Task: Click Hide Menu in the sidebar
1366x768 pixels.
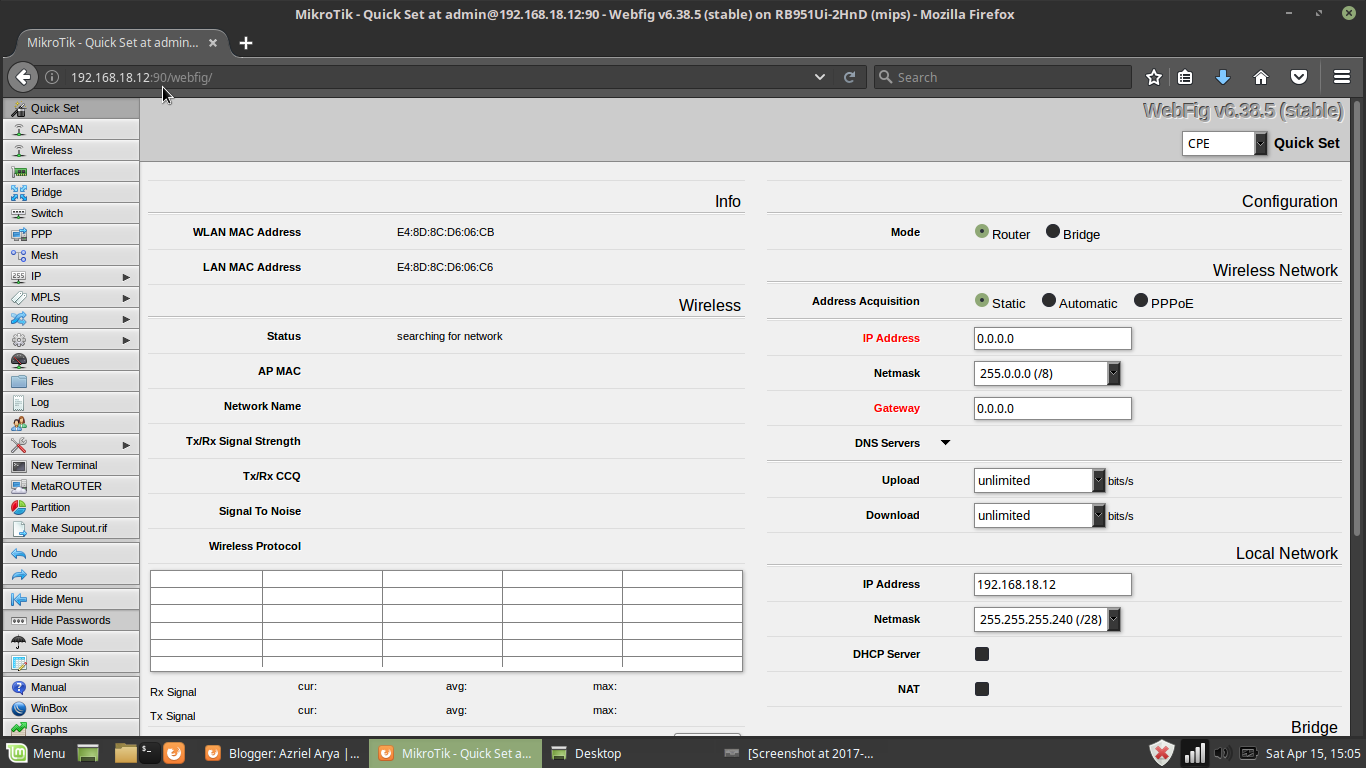Action: (70, 599)
